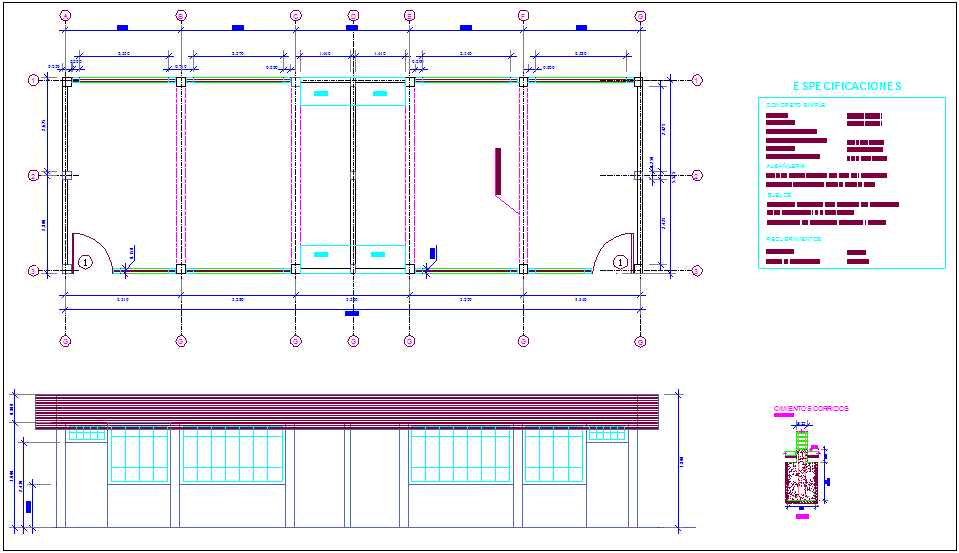Select the small transom window at elevation's left end
Image resolution: width=959 pixels, height=553 pixels.
coord(87,434)
